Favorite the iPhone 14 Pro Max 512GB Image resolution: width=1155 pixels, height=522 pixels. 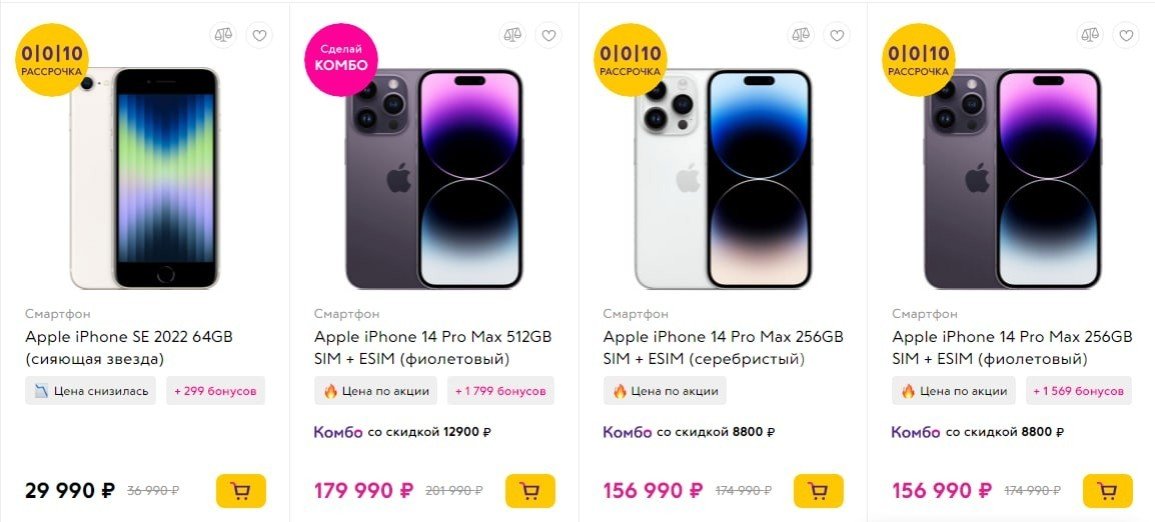click(x=548, y=36)
